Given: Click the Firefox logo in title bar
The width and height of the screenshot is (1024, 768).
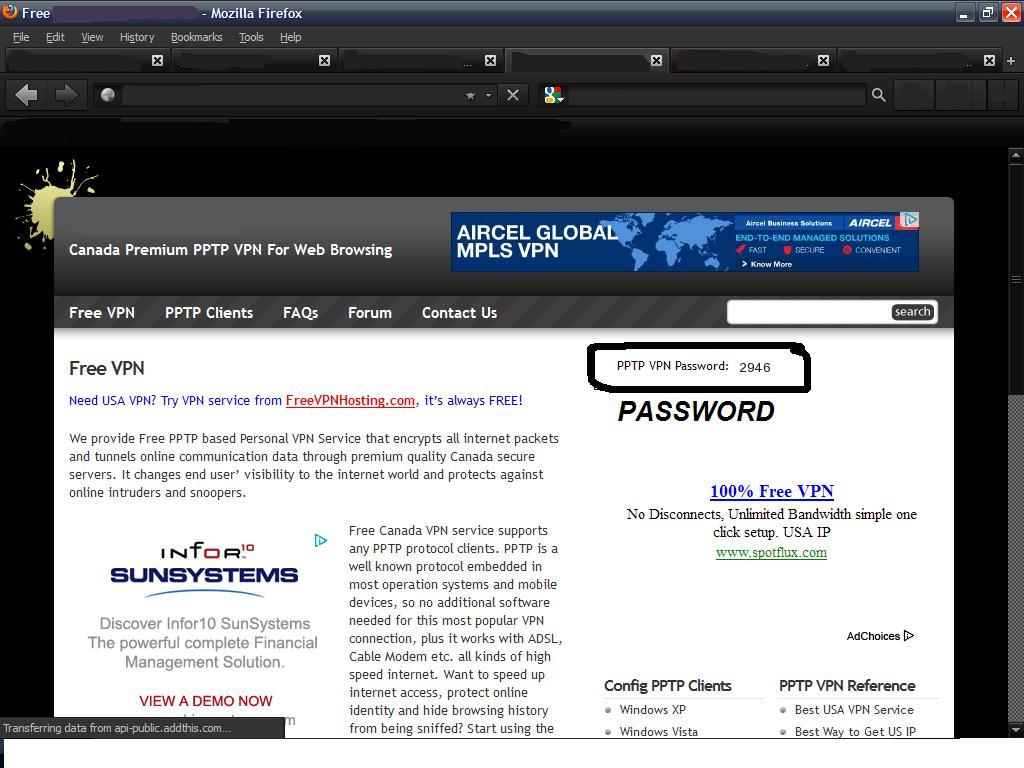Looking at the screenshot, I should (x=10, y=12).
